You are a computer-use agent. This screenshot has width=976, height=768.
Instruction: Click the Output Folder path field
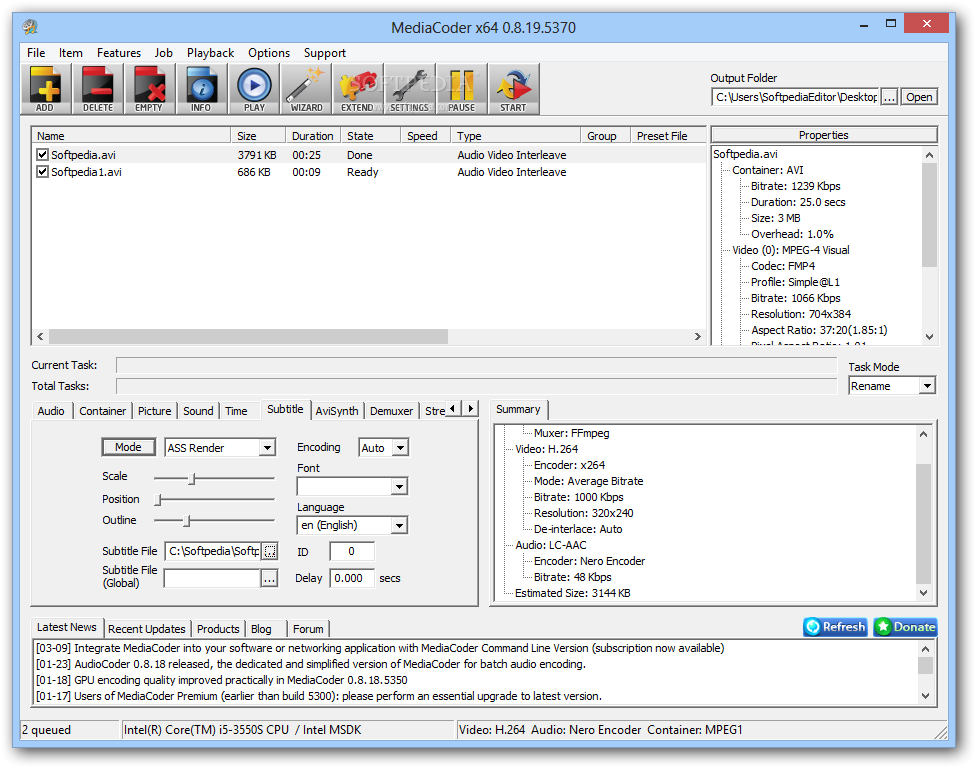coord(795,97)
